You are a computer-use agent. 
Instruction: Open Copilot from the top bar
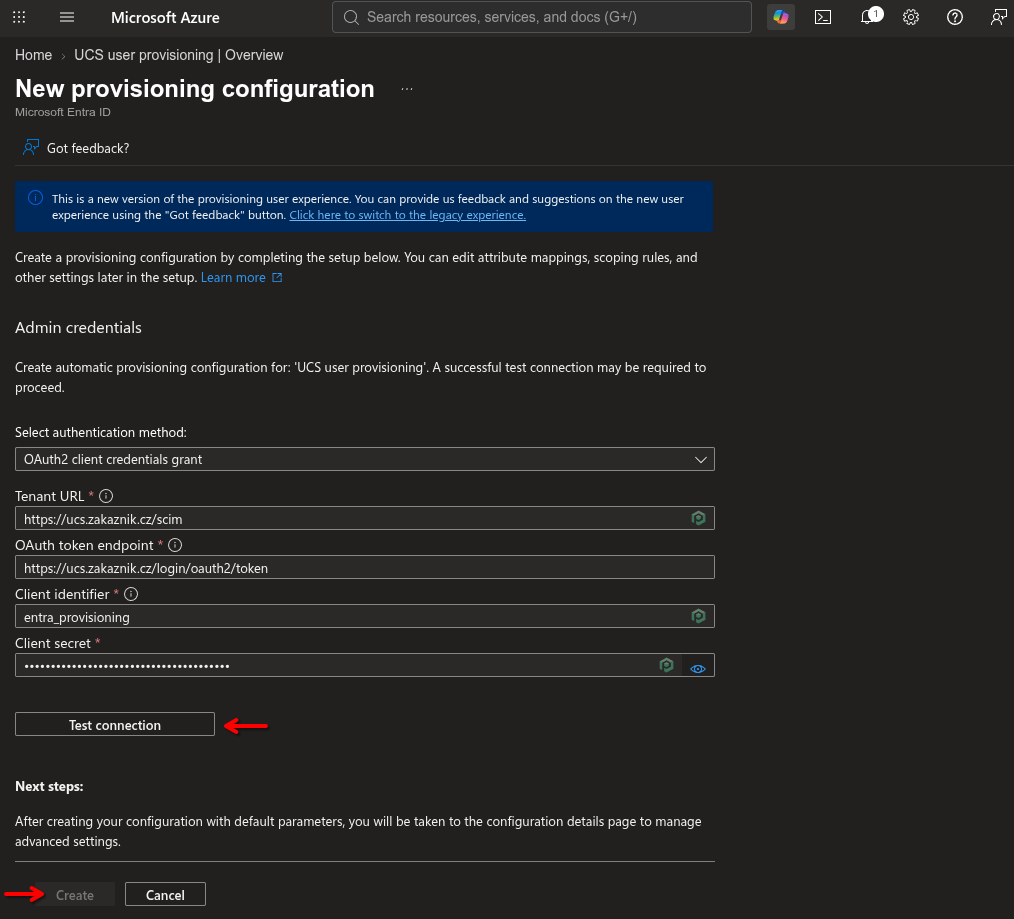coord(781,17)
